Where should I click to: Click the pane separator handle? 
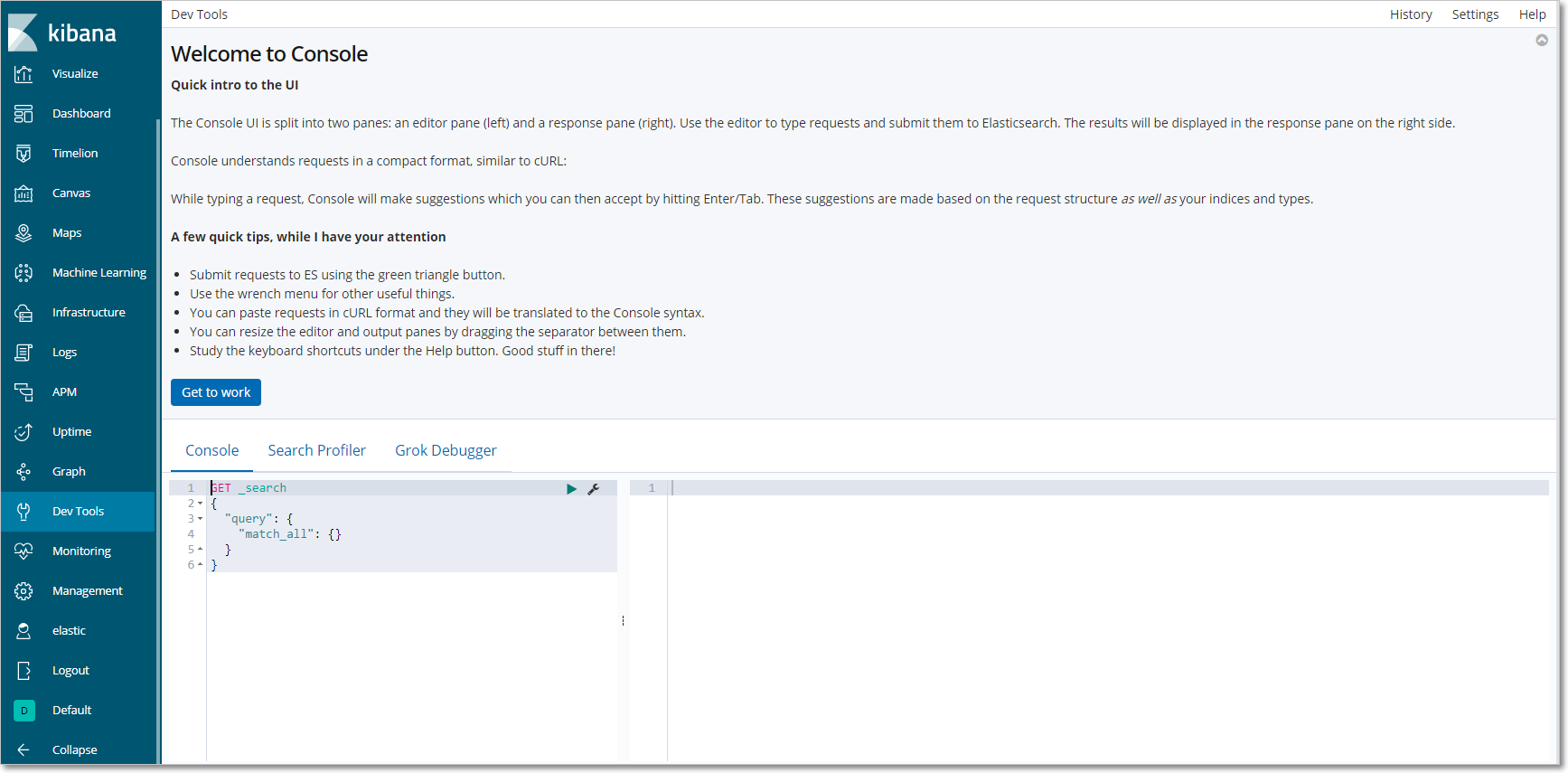[623, 621]
